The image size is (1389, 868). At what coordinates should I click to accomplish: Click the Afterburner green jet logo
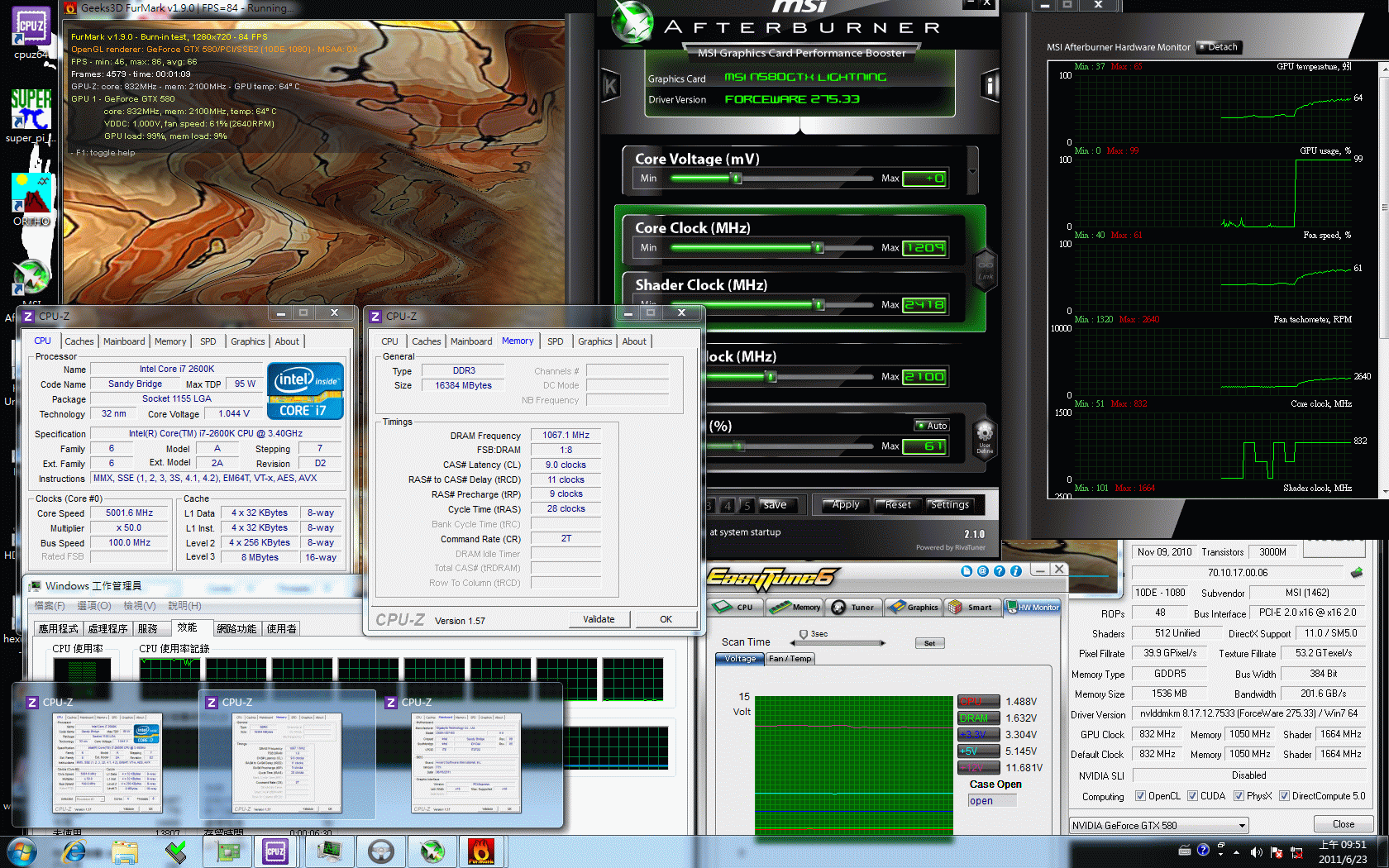[x=633, y=23]
